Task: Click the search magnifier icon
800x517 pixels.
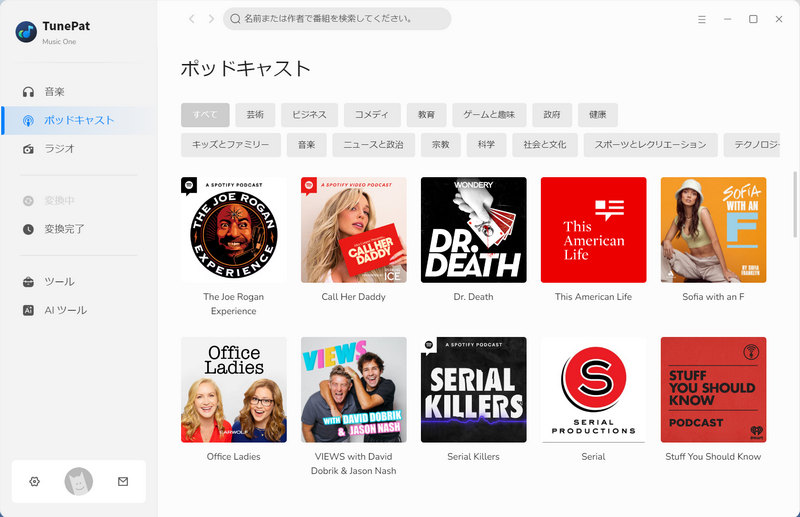Action: (235, 19)
